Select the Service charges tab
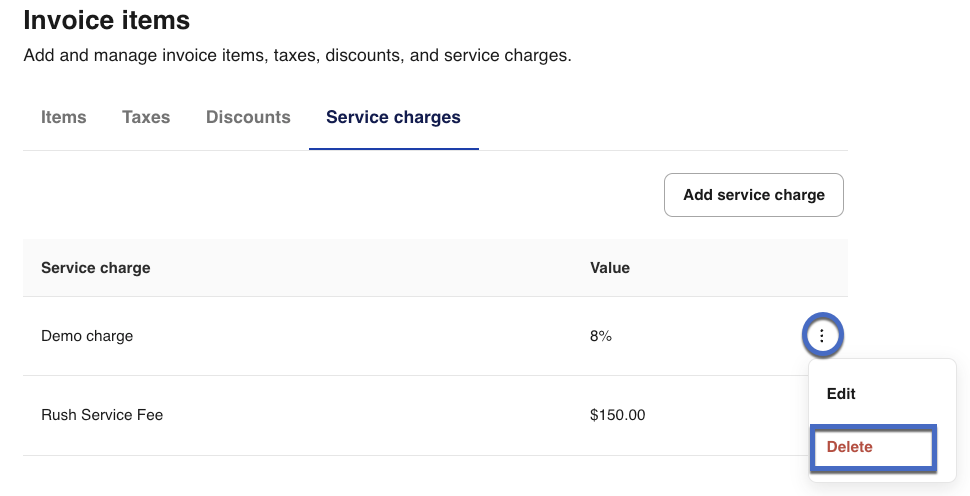This screenshot has height=496, width=970. [393, 117]
